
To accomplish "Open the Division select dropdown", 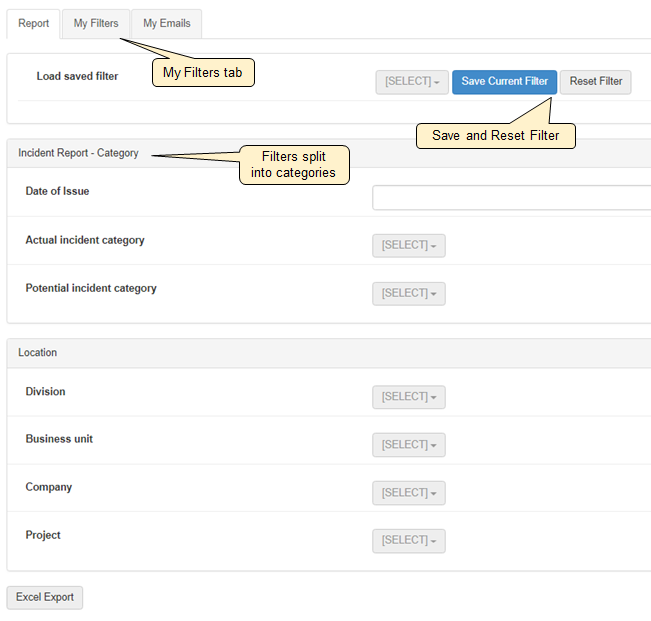I will pos(408,397).
